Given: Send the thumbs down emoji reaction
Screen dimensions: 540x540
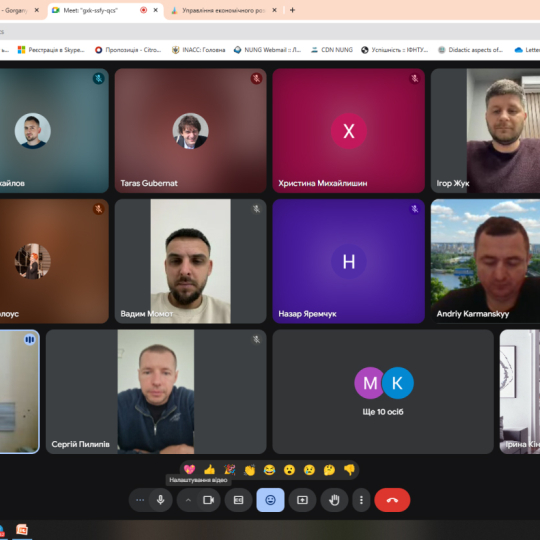Looking at the screenshot, I should pyautogui.click(x=349, y=469).
